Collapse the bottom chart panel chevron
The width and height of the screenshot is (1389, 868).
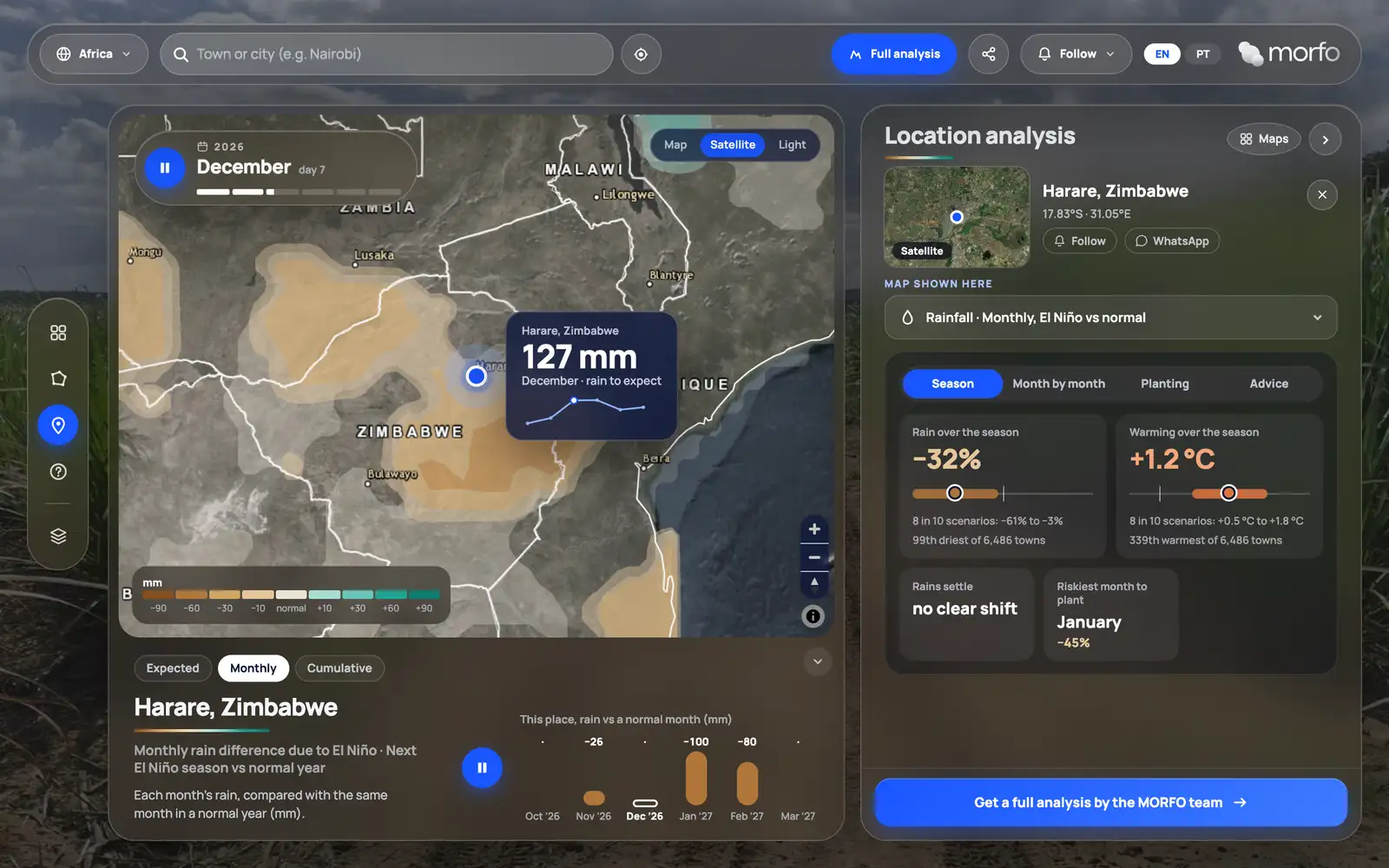(817, 661)
